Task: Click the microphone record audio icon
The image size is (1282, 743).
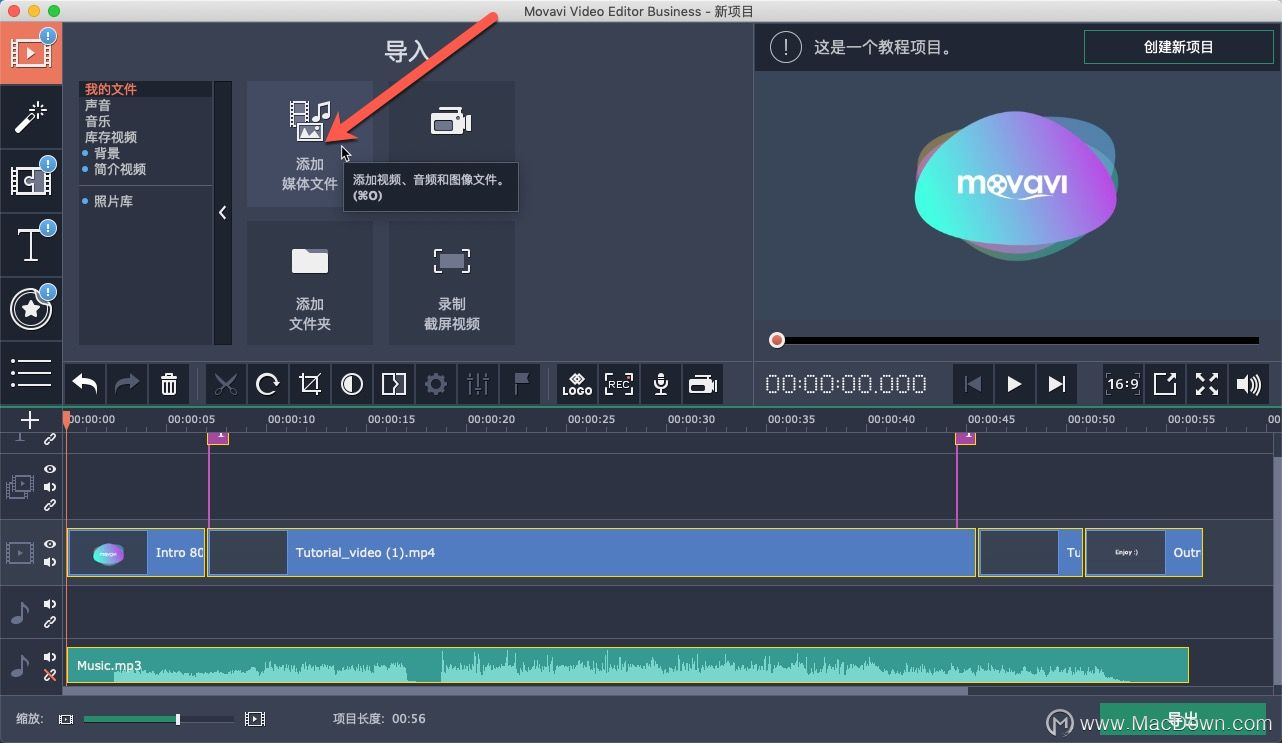Action: 661,384
